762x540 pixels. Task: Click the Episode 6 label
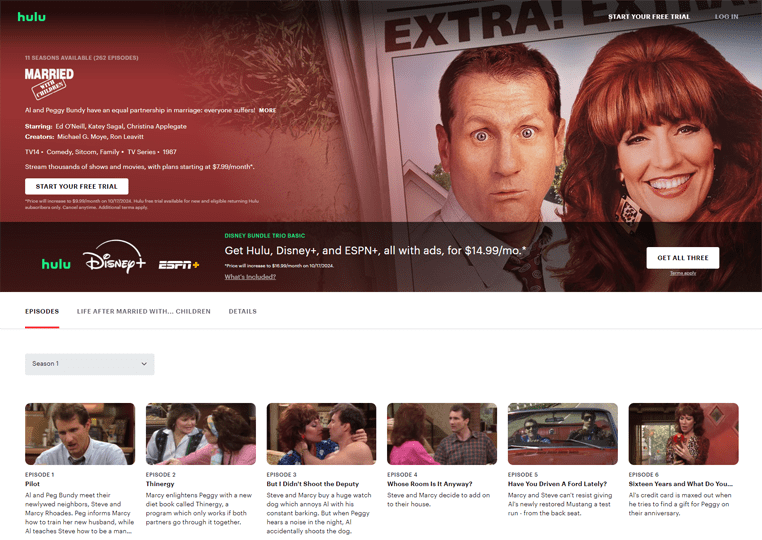643,474
